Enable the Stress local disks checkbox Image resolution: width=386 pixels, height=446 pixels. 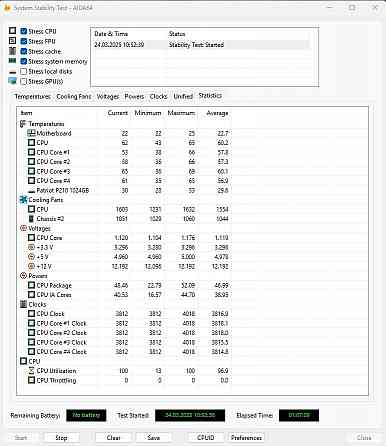(x=23, y=71)
